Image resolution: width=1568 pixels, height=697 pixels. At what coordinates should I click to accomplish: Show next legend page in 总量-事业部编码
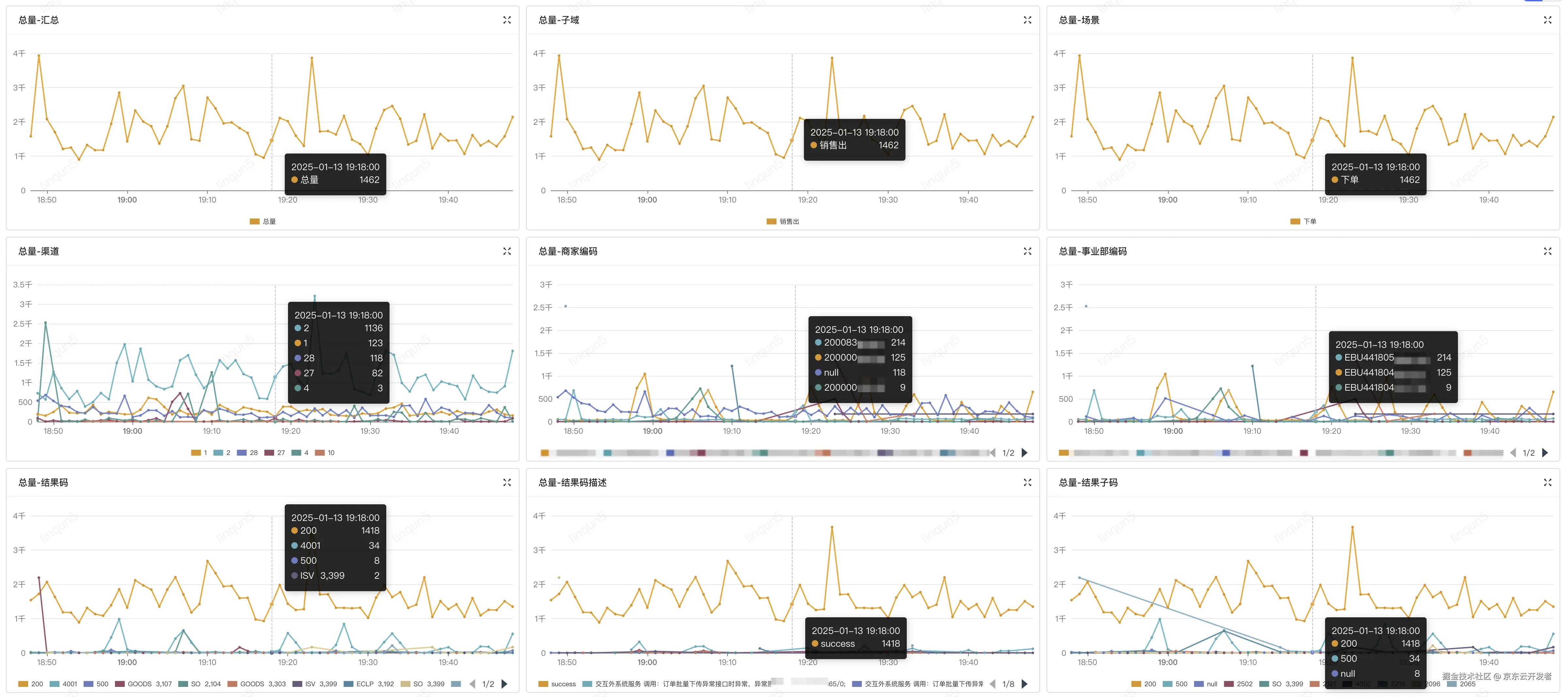click(x=1545, y=453)
